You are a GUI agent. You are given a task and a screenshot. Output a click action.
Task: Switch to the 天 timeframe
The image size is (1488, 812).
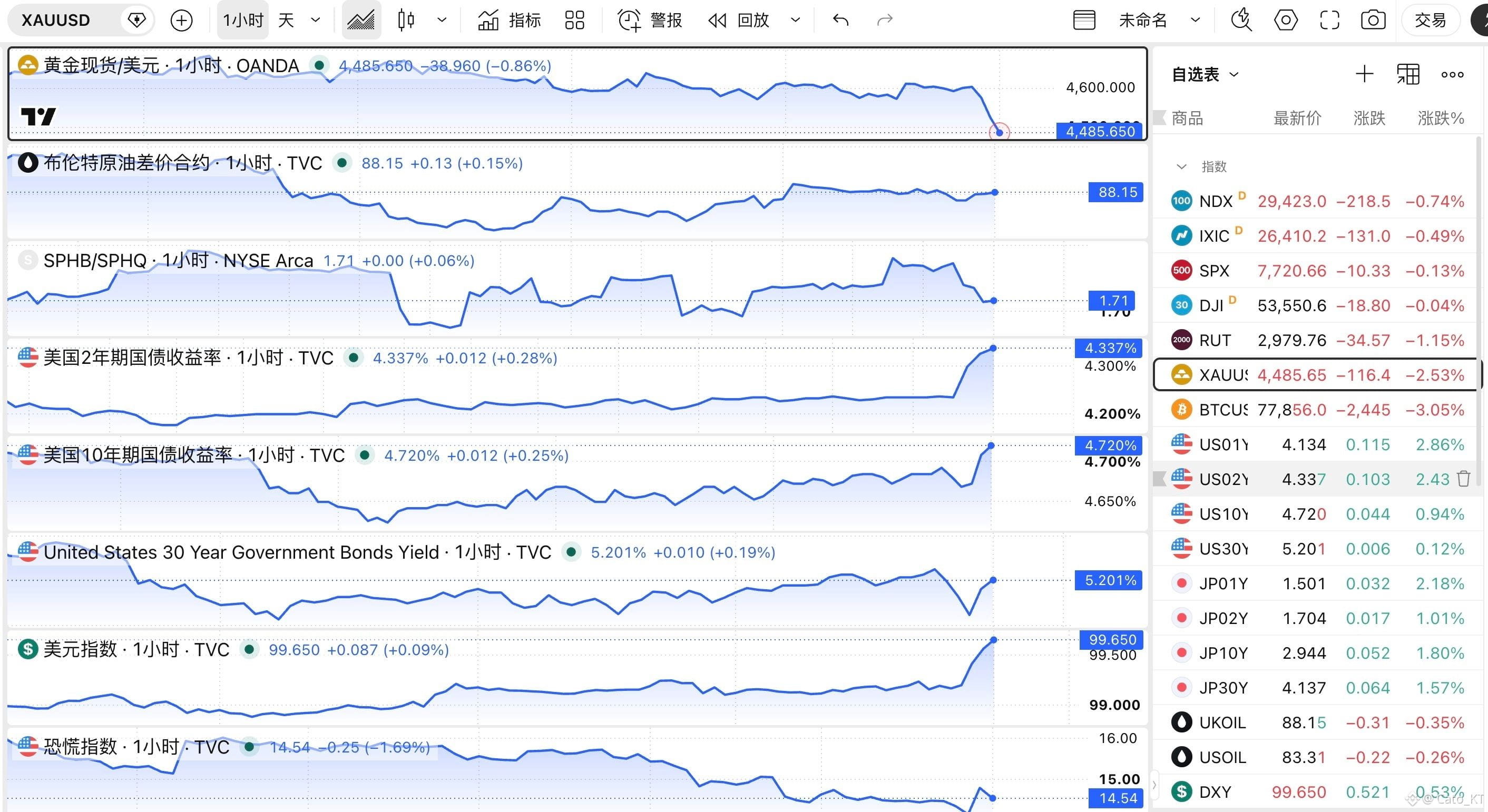(x=286, y=20)
